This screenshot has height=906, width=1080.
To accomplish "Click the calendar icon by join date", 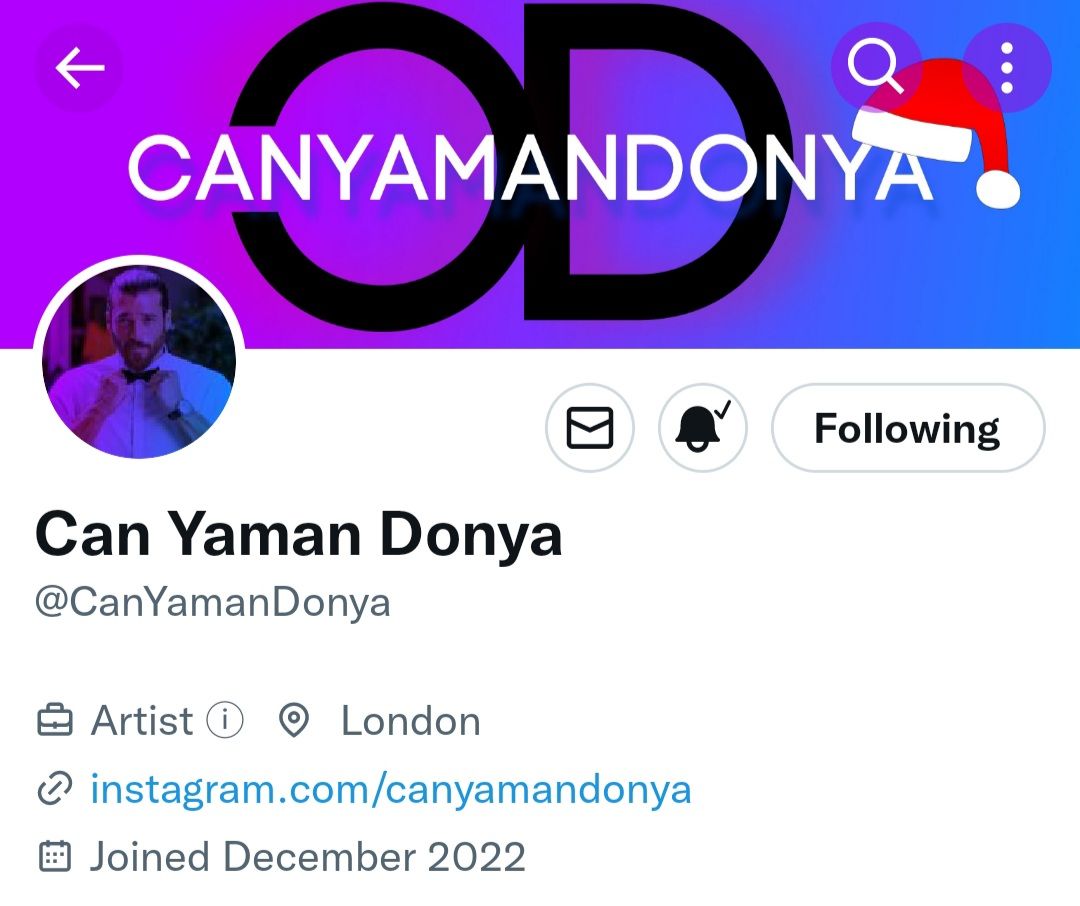I will pyautogui.click(x=54, y=856).
